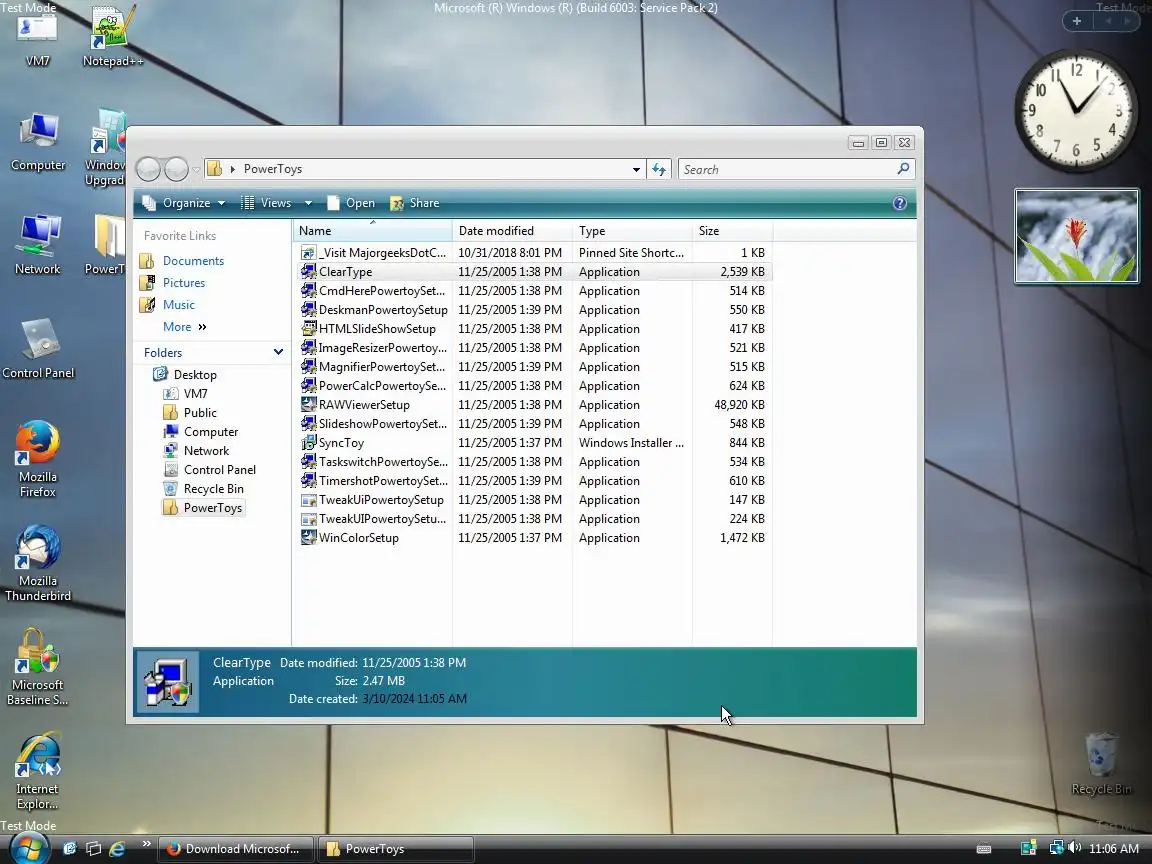The width and height of the screenshot is (1152, 864).
Task: Select the Internet Explorer desktop icon
Action: (37, 771)
